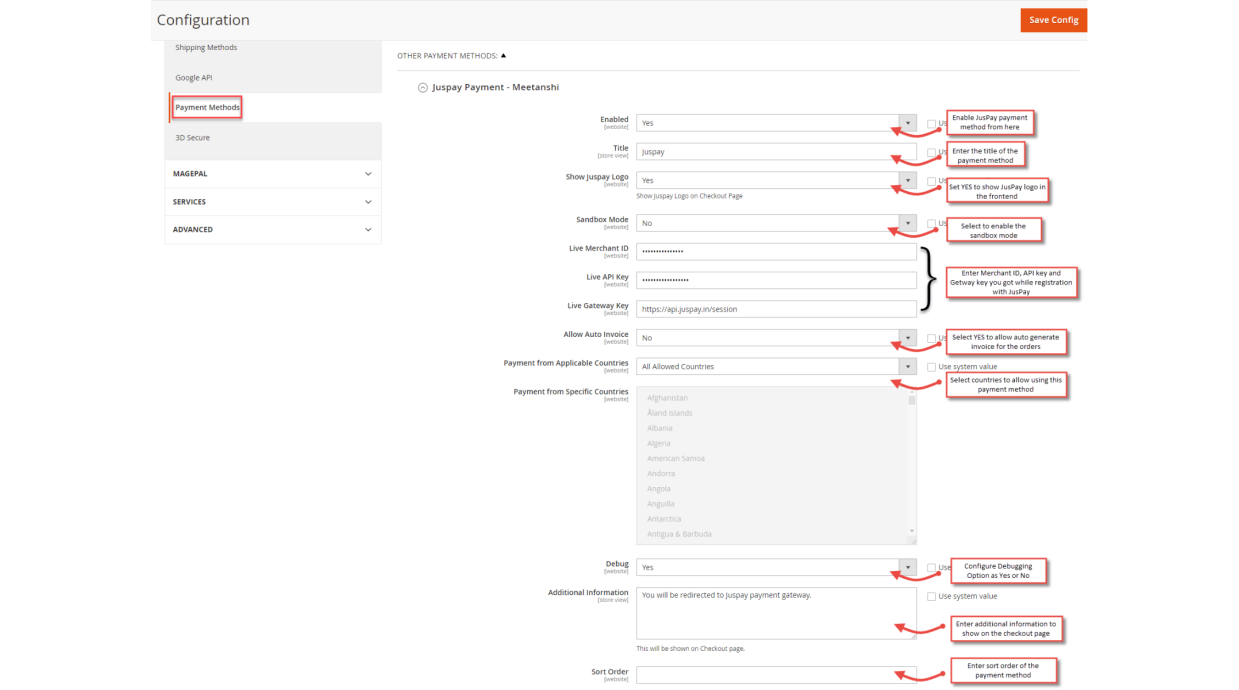Image resolution: width=1239 pixels, height=690 pixels.
Task: Click the Configuration page heading
Action: (203, 20)
